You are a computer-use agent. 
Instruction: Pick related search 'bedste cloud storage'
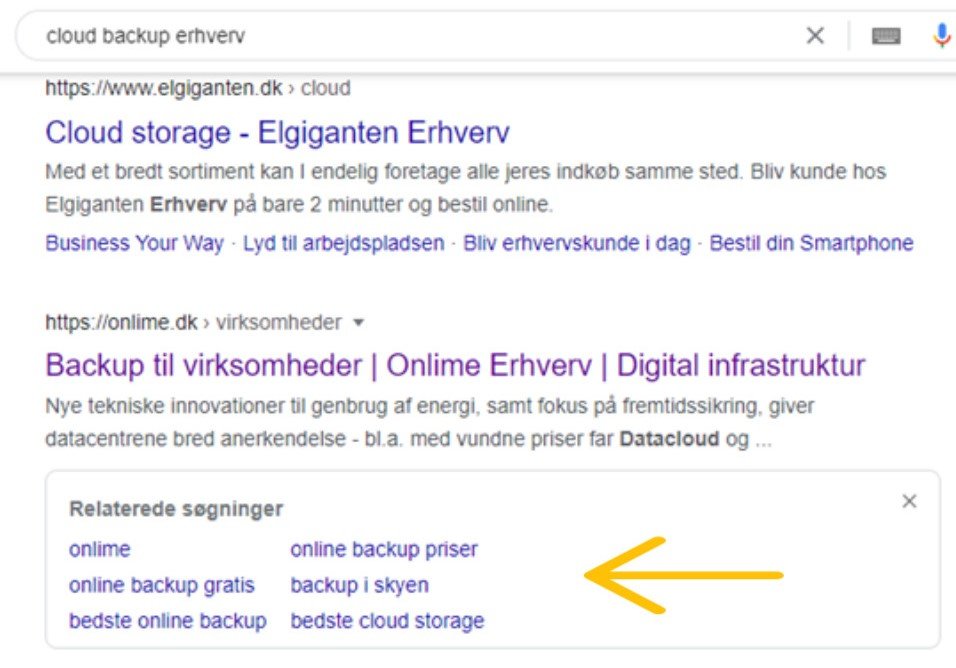(x=387, y=621)
